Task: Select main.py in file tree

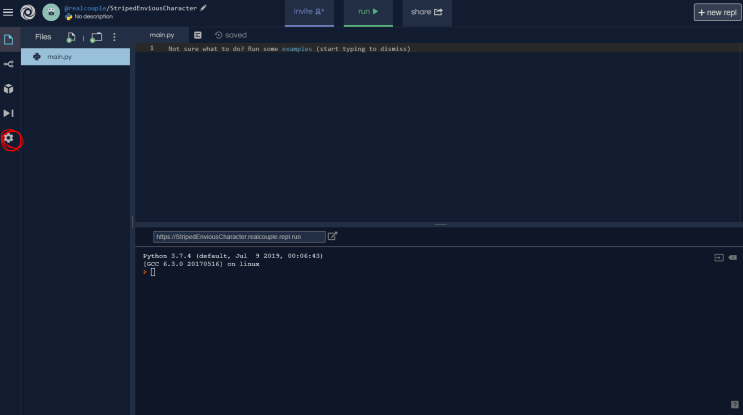Action: pyautogui.click(x=75, y=56)
